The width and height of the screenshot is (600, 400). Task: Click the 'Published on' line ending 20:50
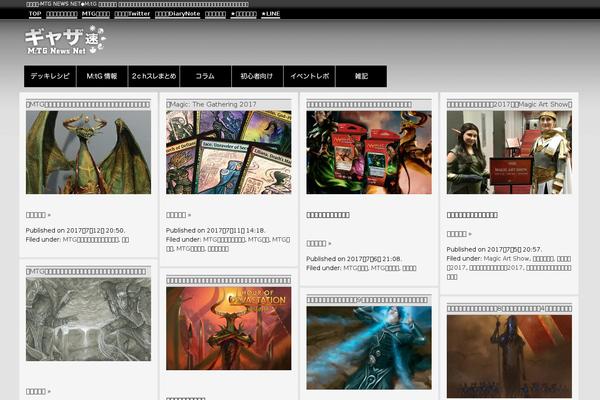point(75,230)
